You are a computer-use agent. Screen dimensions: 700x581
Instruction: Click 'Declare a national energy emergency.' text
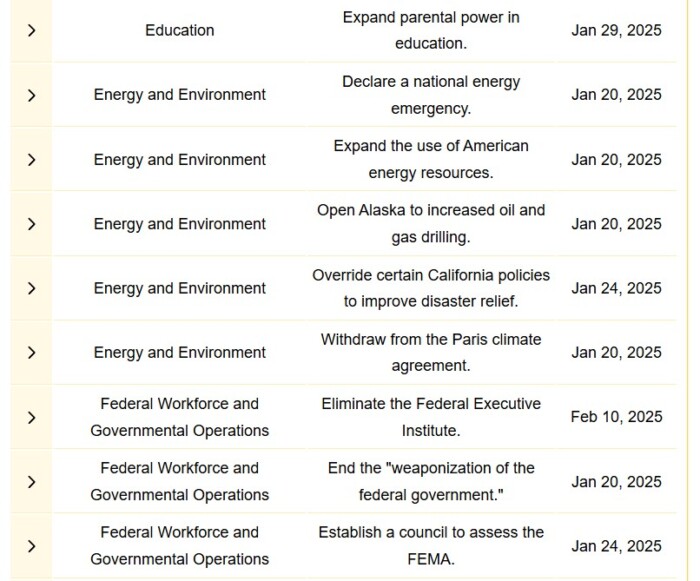tap(431, 95)
